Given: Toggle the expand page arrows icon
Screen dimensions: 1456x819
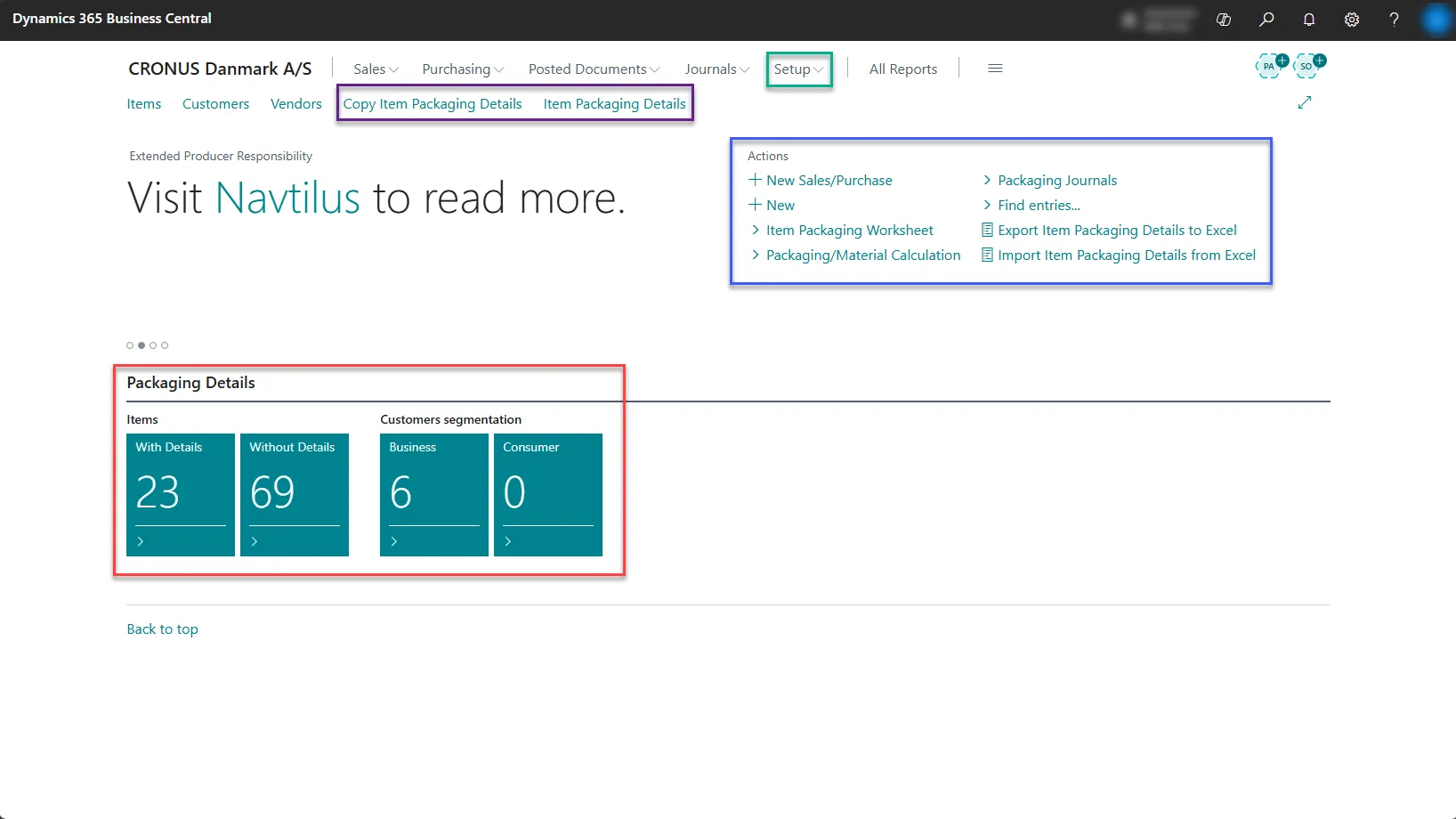Looking at the screenshot, I should tap(1305, 102).
